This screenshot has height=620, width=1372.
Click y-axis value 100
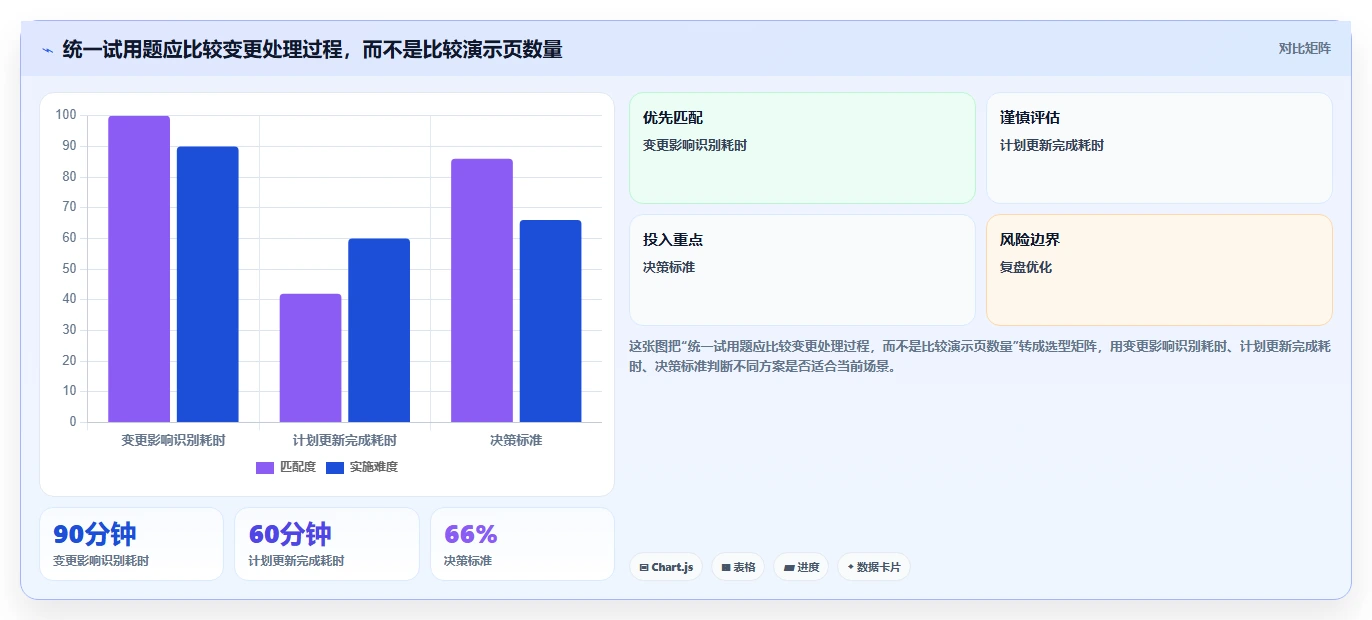tap(66, 115)
